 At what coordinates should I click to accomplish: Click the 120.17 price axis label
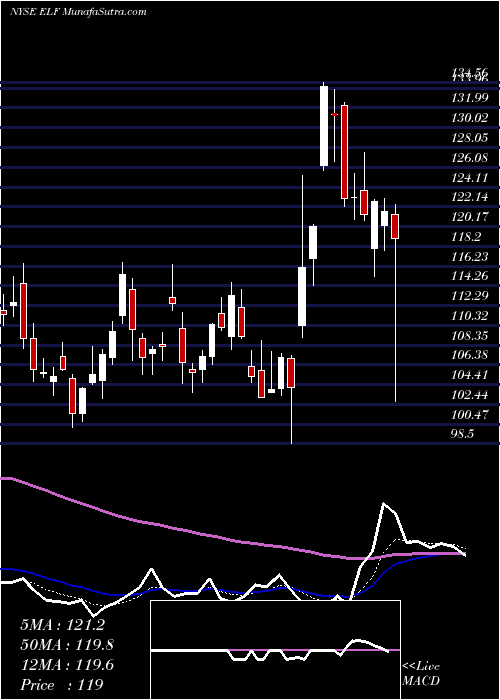tap(469, 217)
